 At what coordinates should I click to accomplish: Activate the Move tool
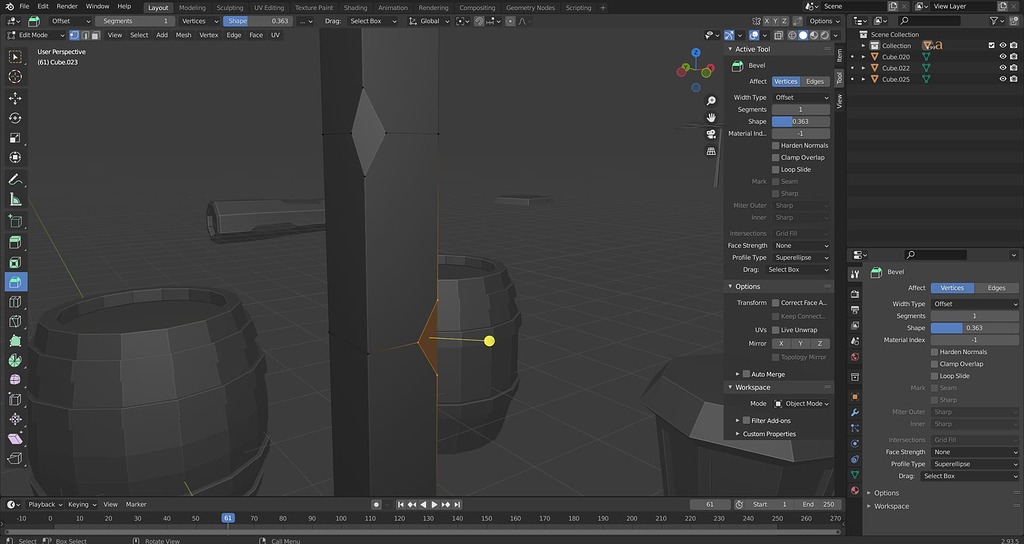tap(15, 98)
